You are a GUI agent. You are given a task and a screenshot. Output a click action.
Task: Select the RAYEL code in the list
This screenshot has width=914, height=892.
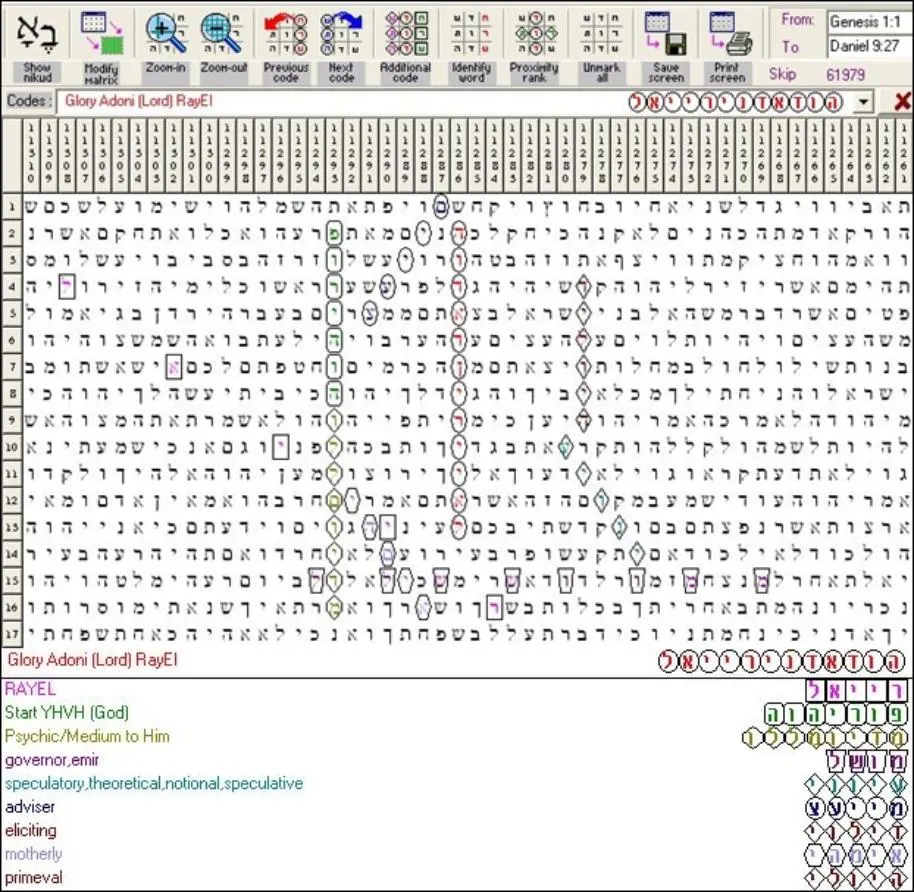tap(30, 689)
